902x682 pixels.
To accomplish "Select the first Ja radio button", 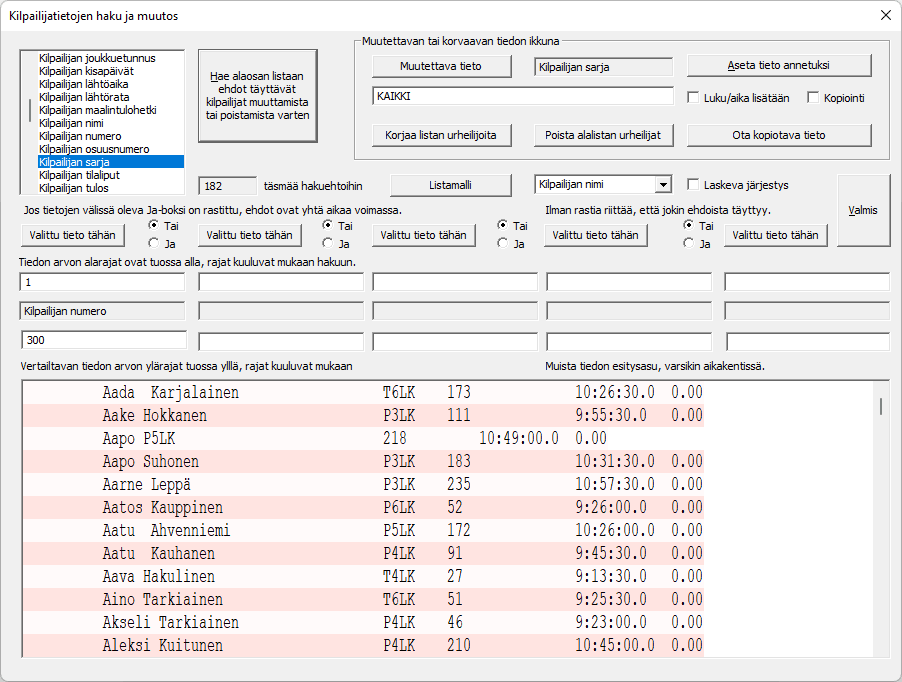I will click(x=154, y=242).
